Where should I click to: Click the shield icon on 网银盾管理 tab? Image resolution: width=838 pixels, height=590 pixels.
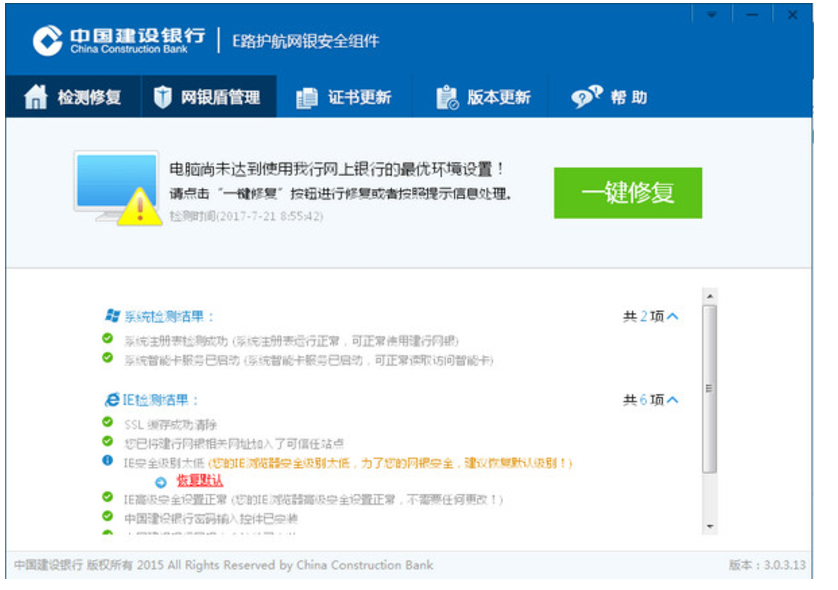click(162, 97)
